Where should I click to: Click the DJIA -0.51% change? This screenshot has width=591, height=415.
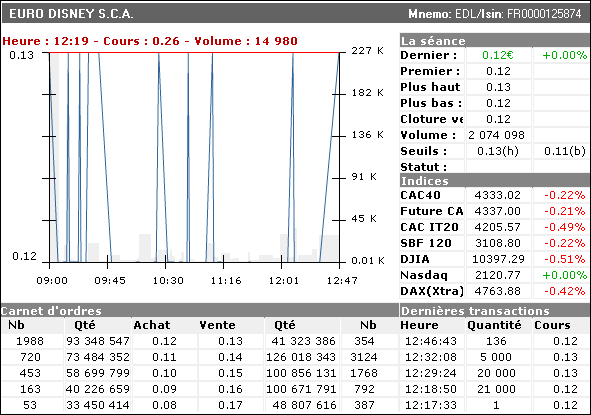point(565,259)
